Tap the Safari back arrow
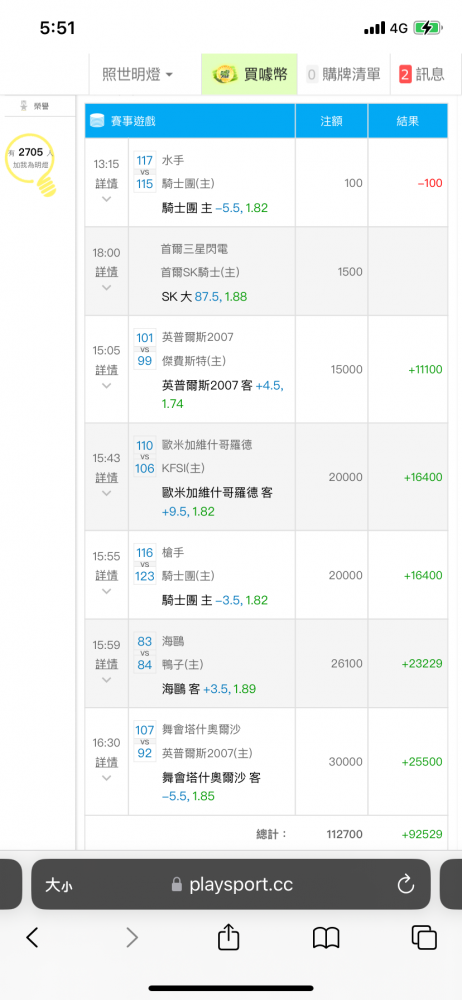 click(33, 937)
